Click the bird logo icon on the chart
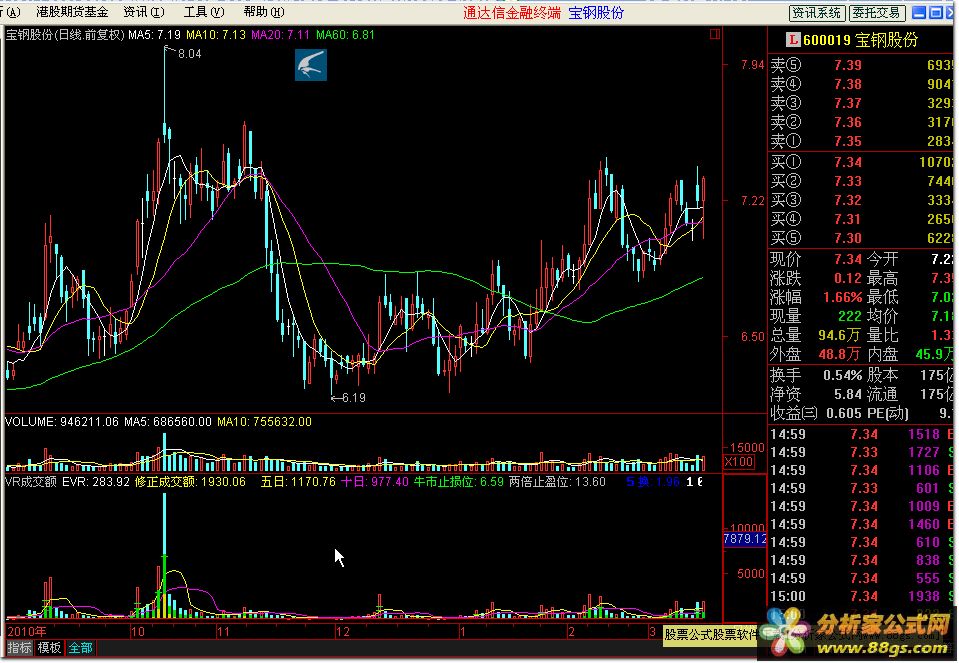The width and height of the screenshot is (959, 663). click(311, 65)
